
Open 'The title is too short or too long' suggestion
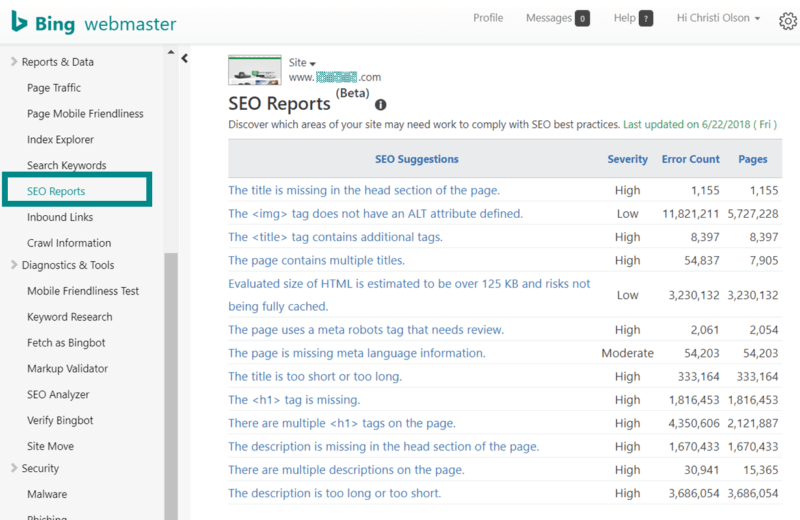[x=315, y=377]
